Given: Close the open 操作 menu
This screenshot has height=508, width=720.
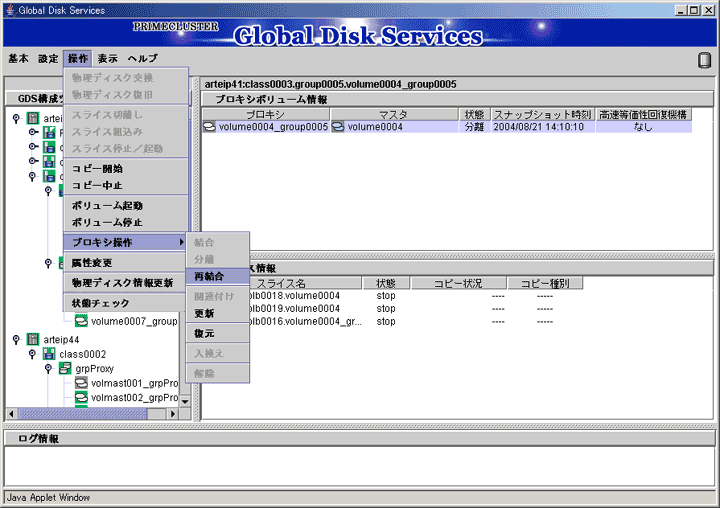Looking at the screenshot, I should pyautogui.click(x=78, y=58).
